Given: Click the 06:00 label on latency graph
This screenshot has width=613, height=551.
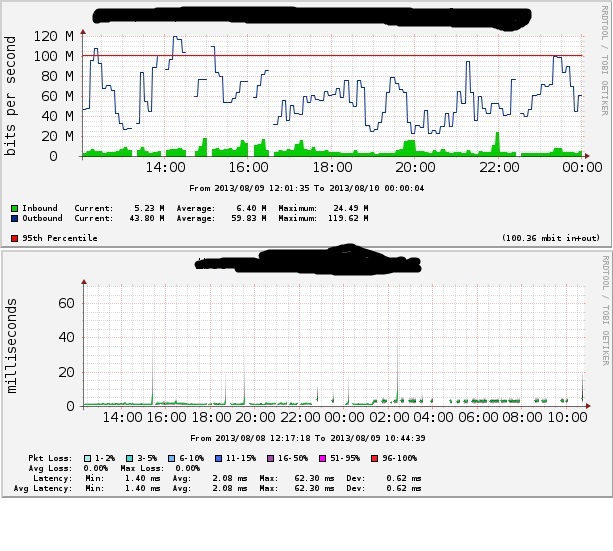Looking at the screenshot, I should (478, 417).
